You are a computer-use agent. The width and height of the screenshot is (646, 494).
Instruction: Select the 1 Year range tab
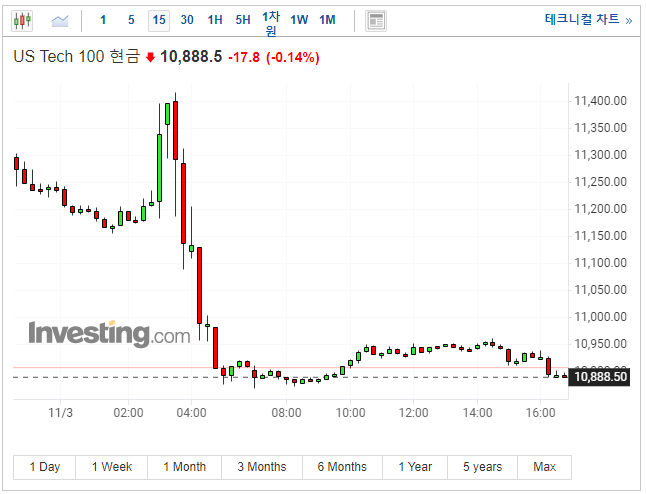(x=415, y=467)
